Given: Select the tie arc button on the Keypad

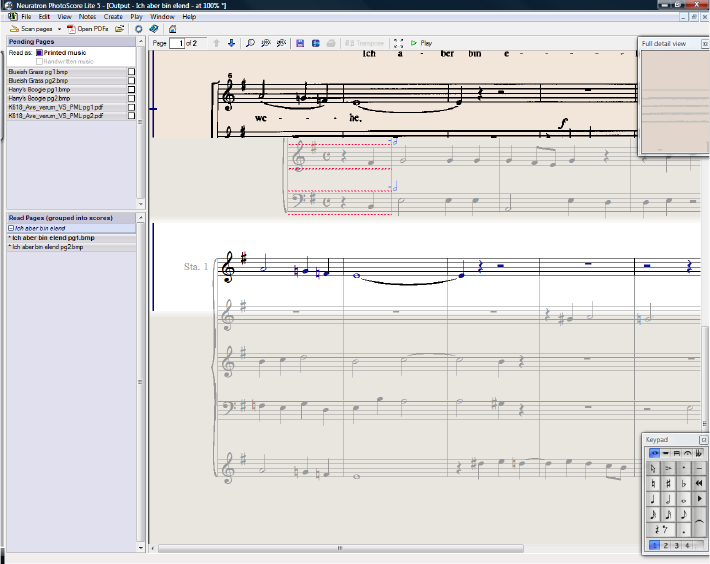Looking at the screenshot, I should 699,521.
